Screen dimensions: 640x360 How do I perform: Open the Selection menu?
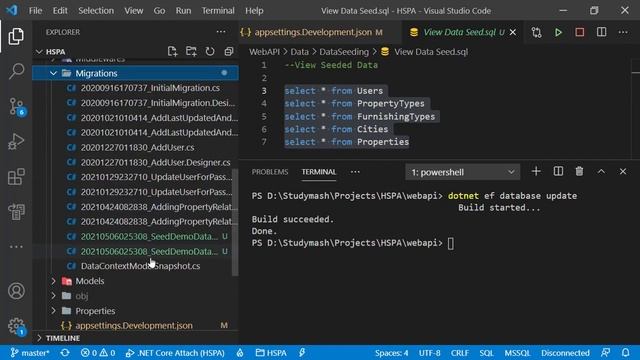[96, 11]
